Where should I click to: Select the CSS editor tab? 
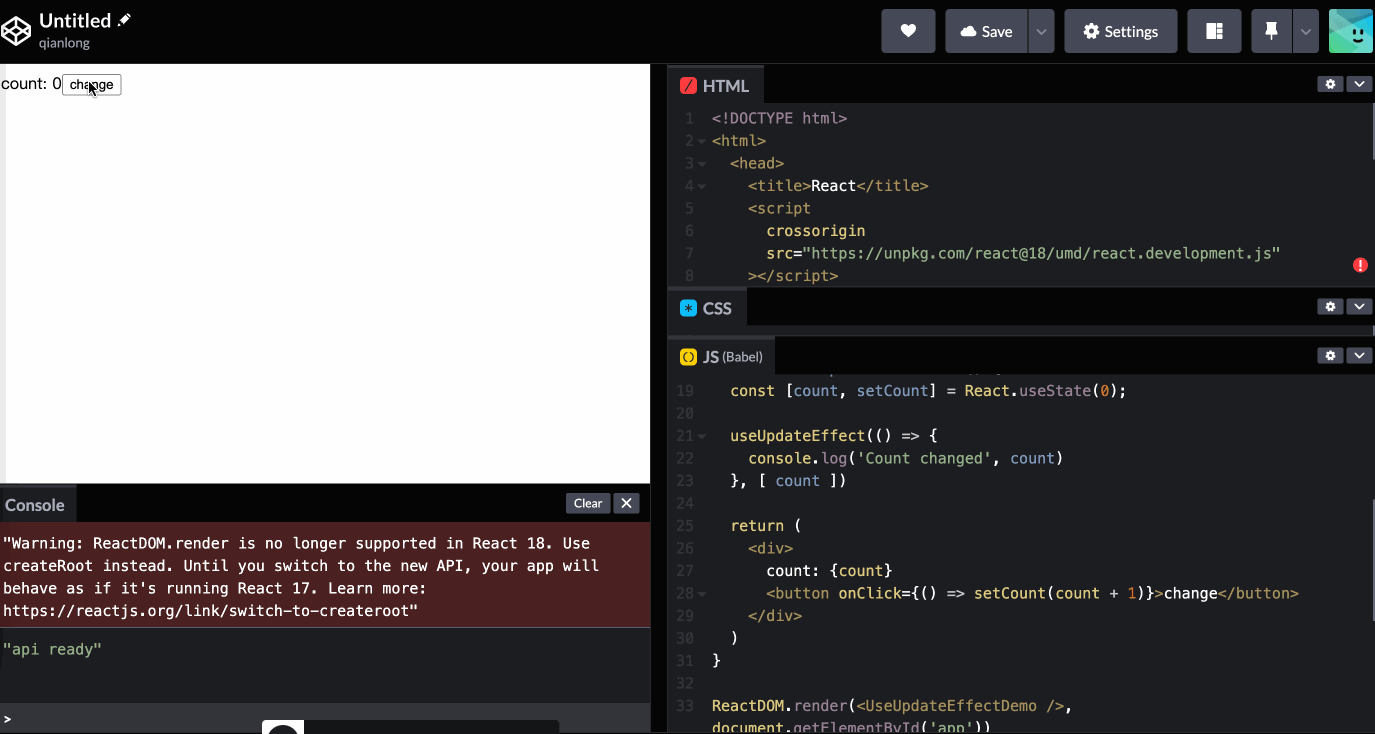click(x=707, y=308)
